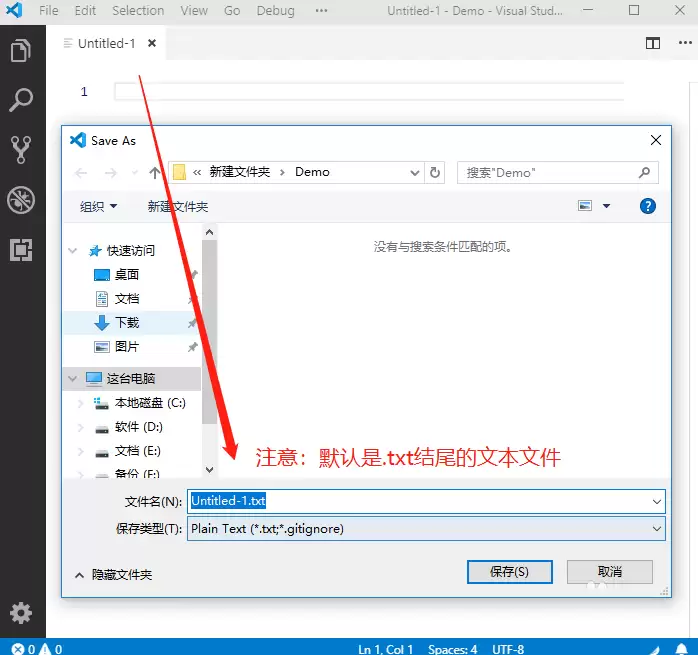698x655 pixels.
Task: Open the Explorer view in activity bar
Action: (x=21, y=51)
